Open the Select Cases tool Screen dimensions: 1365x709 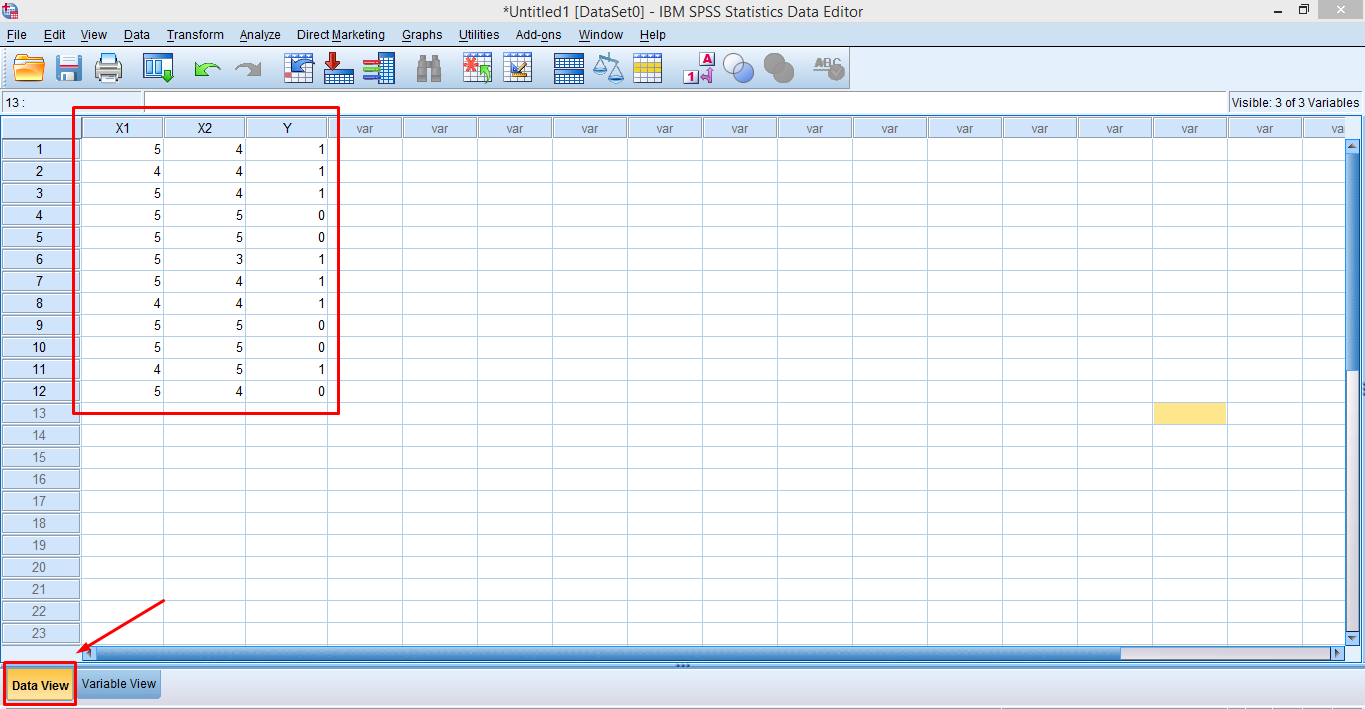click(x=647, y=68)
